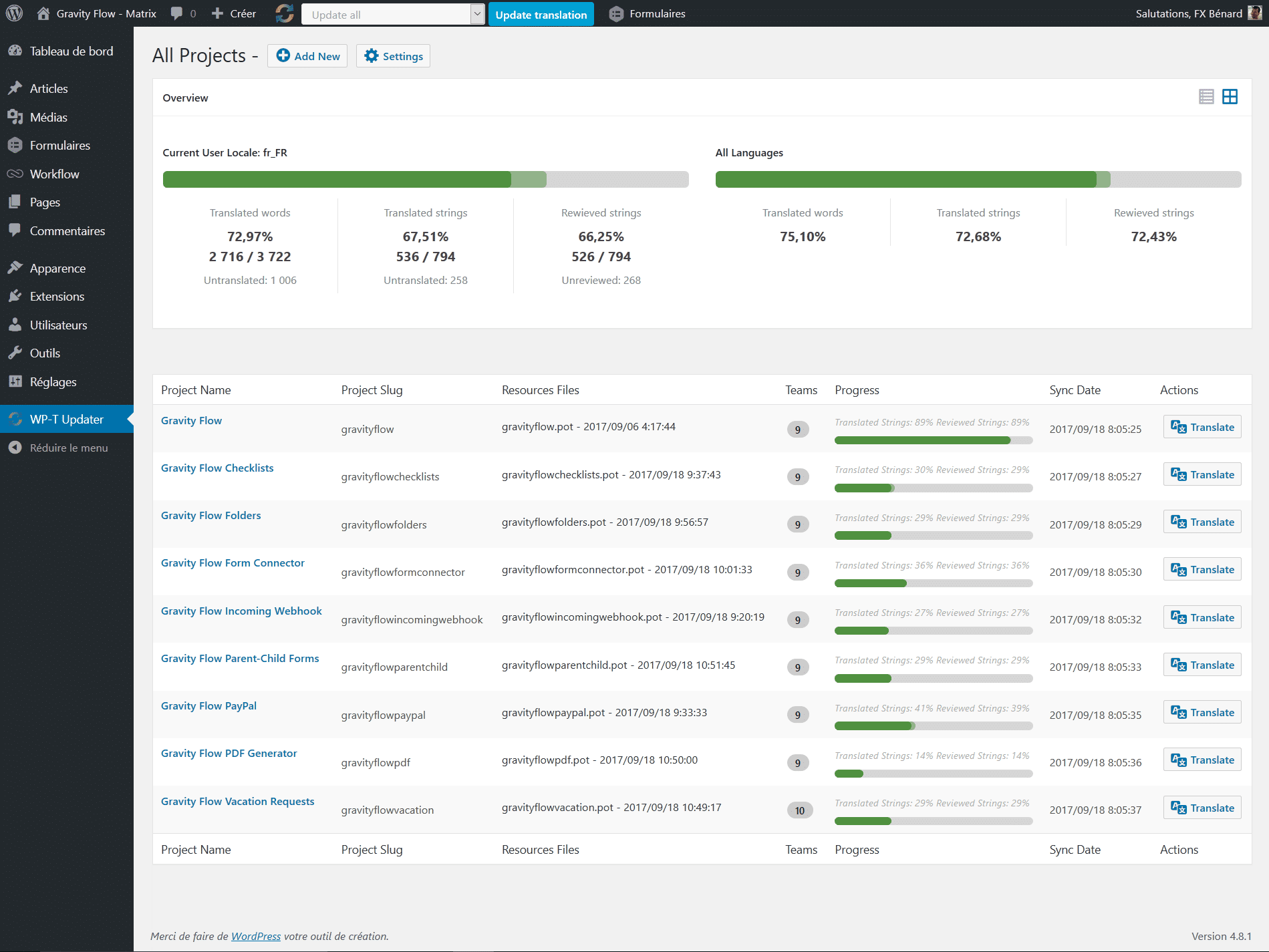This screenshot has width=1269, height=952.
Task: Open the Articles sidebar menu
Action: pos(67,88)
